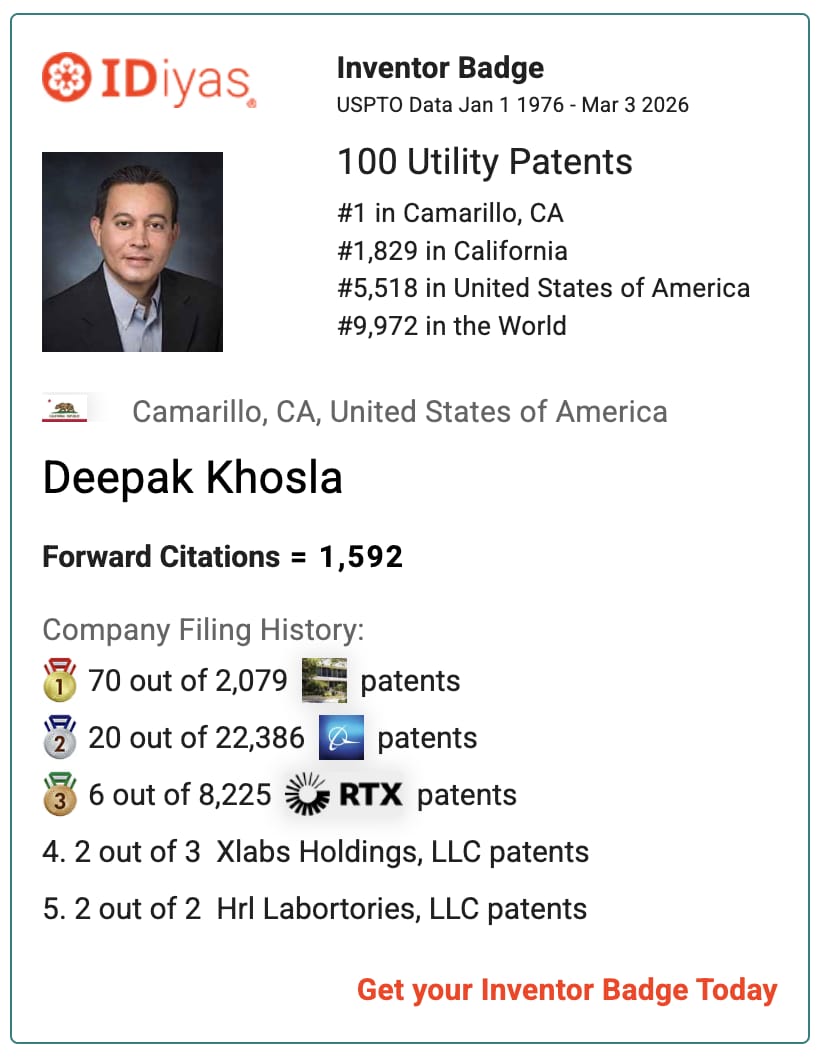Viewport: 820px width, 1060px height.
Task: Click the building photo company logo
Action: point(324,681)
